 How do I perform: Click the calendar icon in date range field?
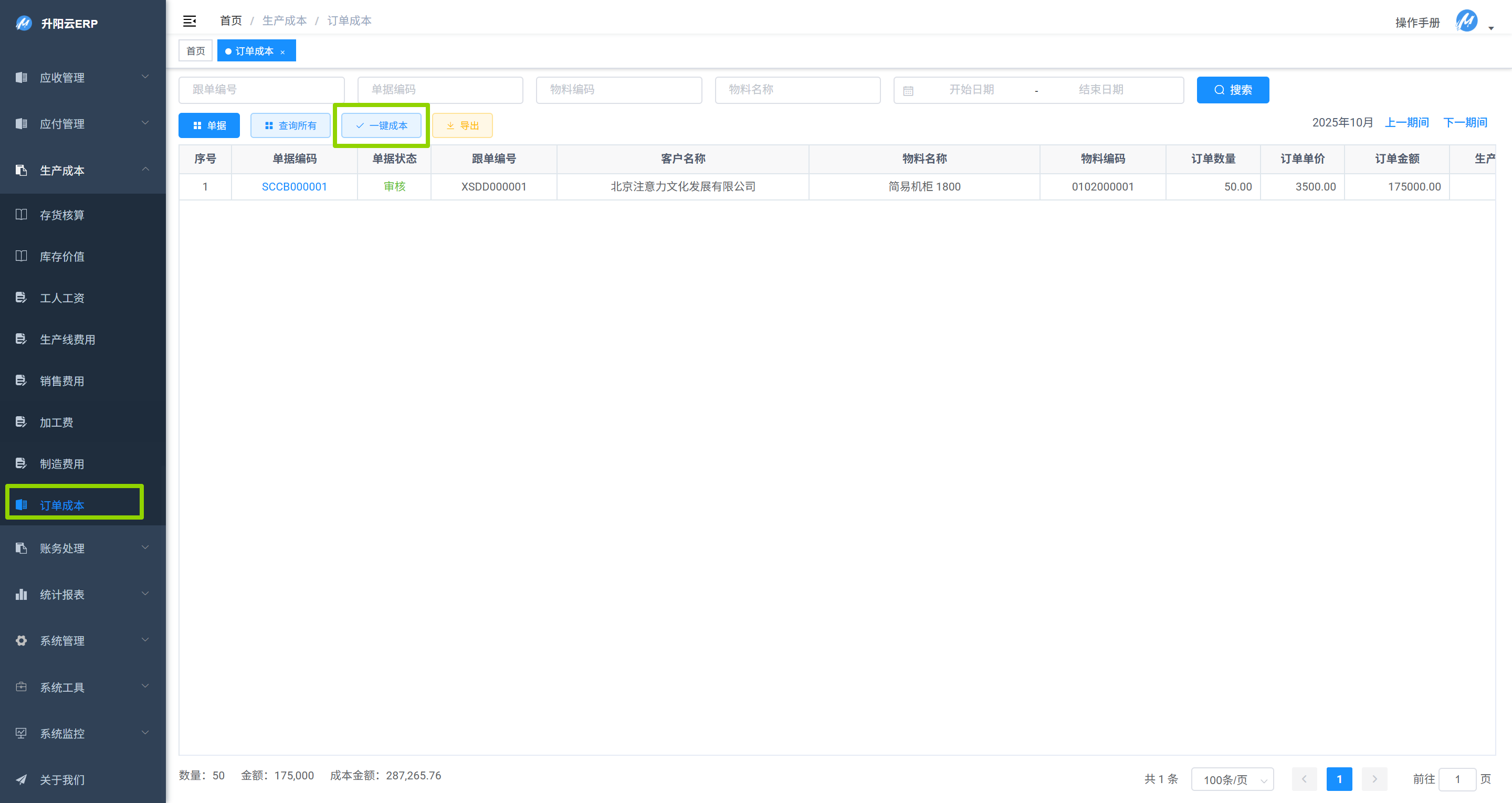tap(908, 91)
